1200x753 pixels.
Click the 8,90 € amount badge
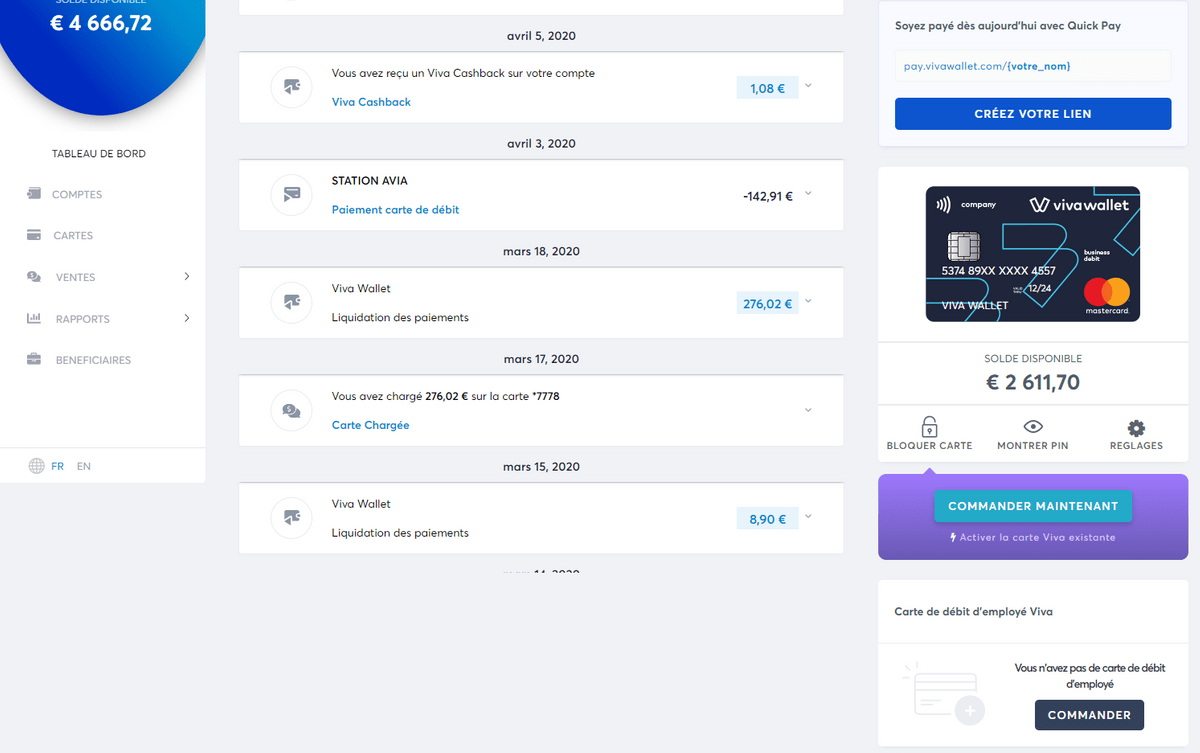(x=767, y=519)
